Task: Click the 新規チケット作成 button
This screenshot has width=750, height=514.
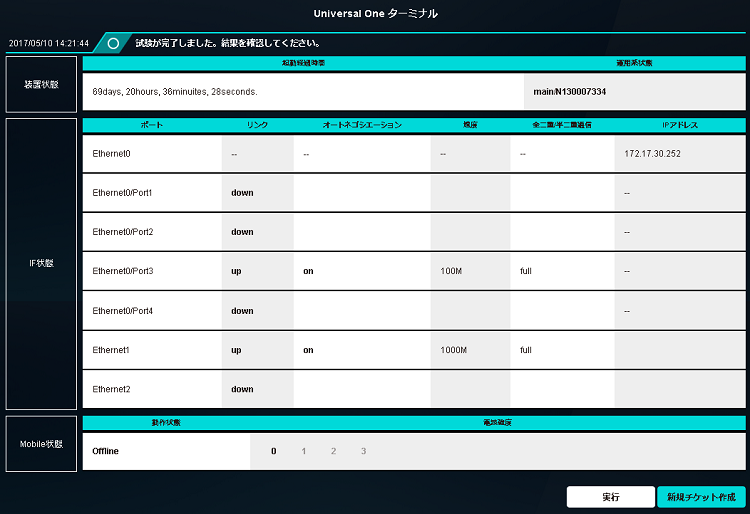Action: [701, 497]
